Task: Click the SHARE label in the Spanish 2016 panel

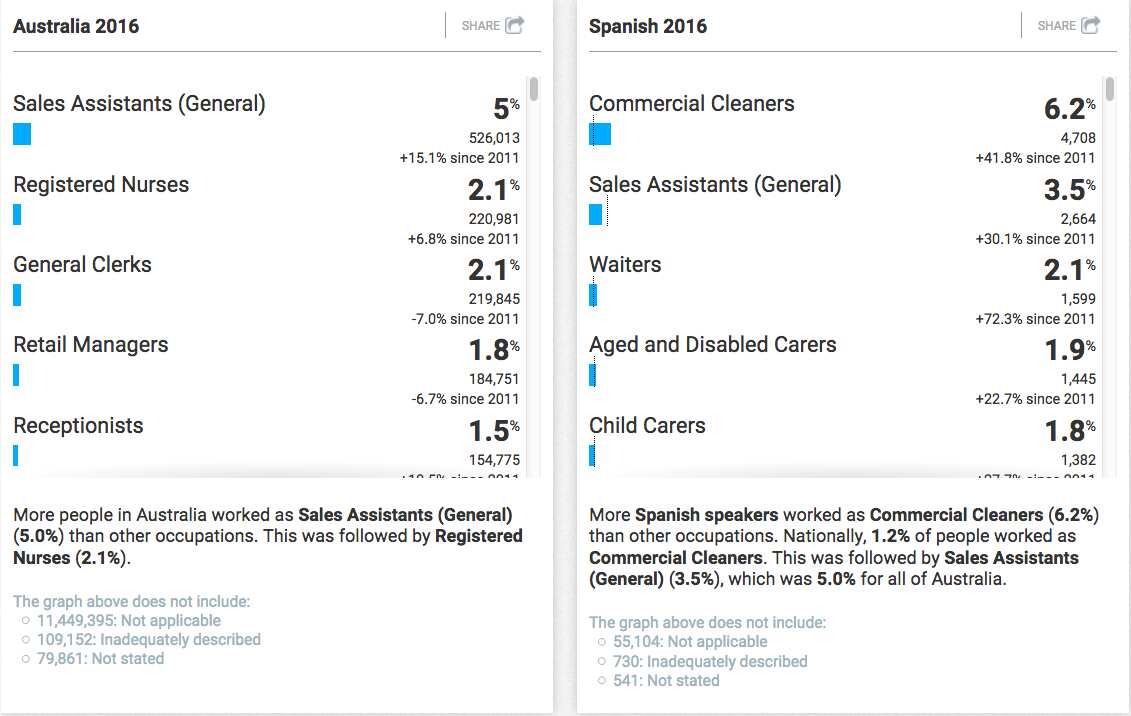Action: coord(1057,26)
